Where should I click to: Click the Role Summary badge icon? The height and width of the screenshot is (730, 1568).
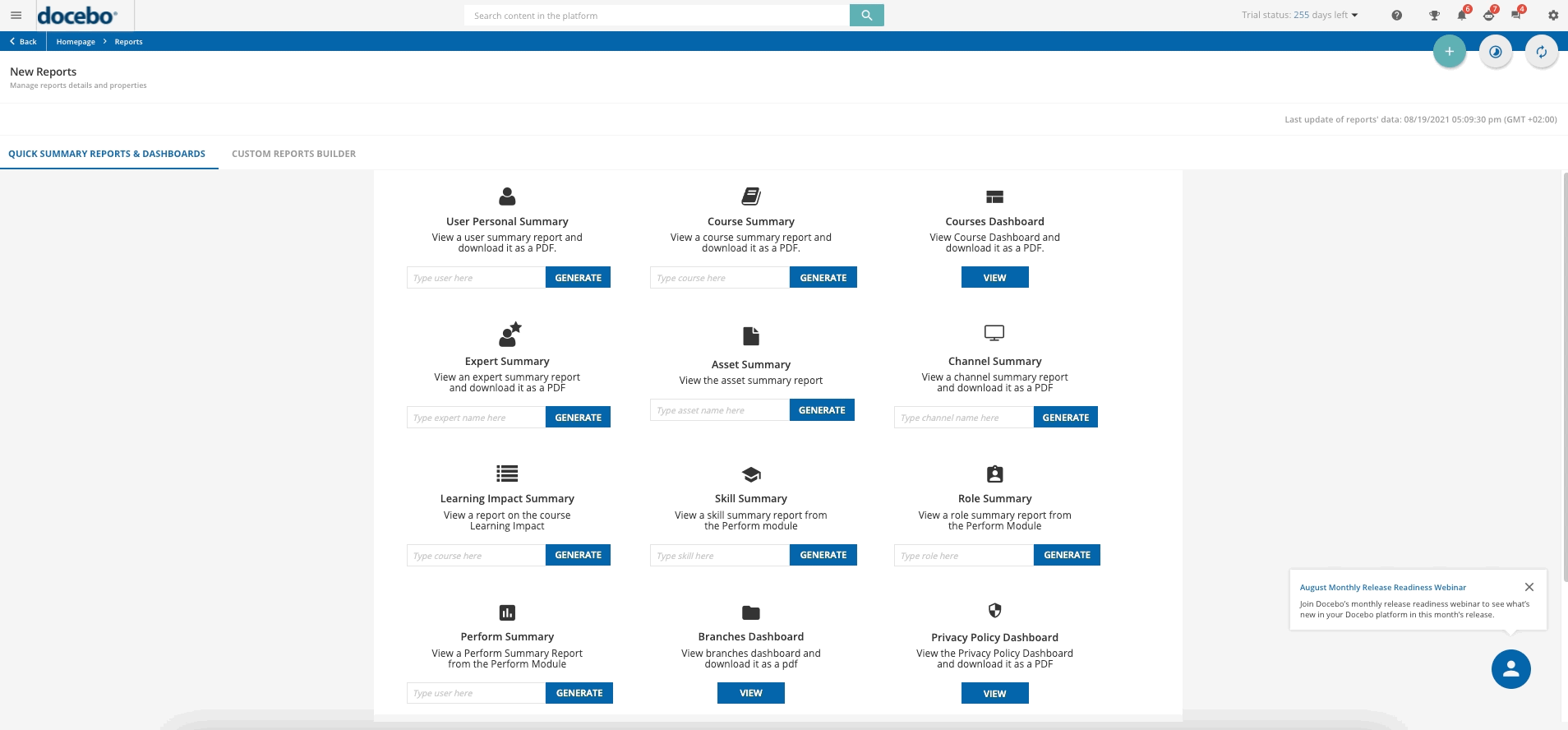coord(994,474)
